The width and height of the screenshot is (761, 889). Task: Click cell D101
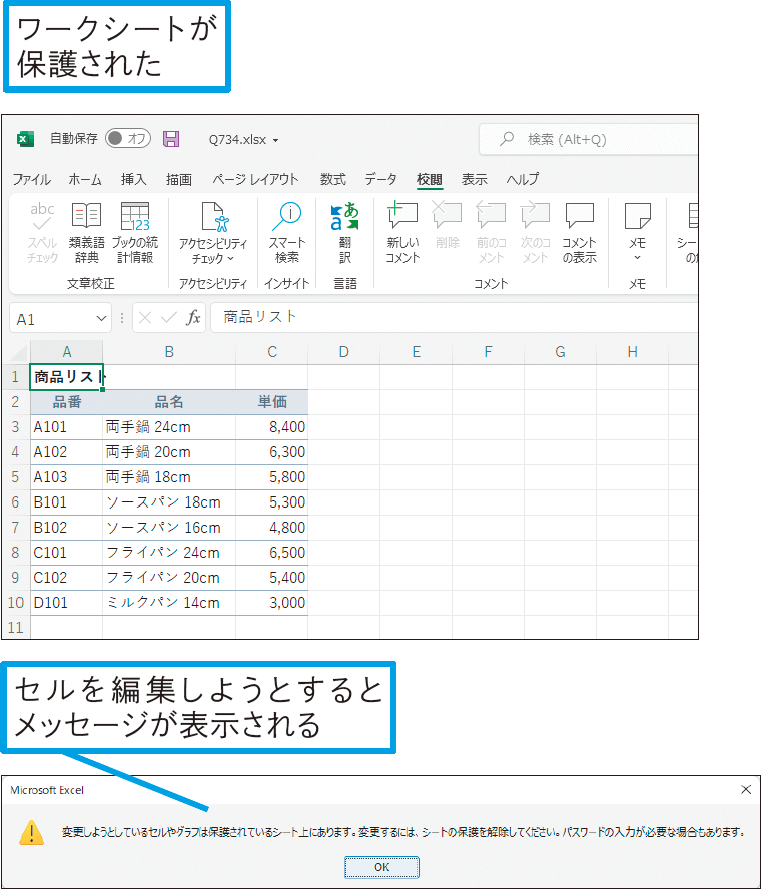[x=66, y=603]
